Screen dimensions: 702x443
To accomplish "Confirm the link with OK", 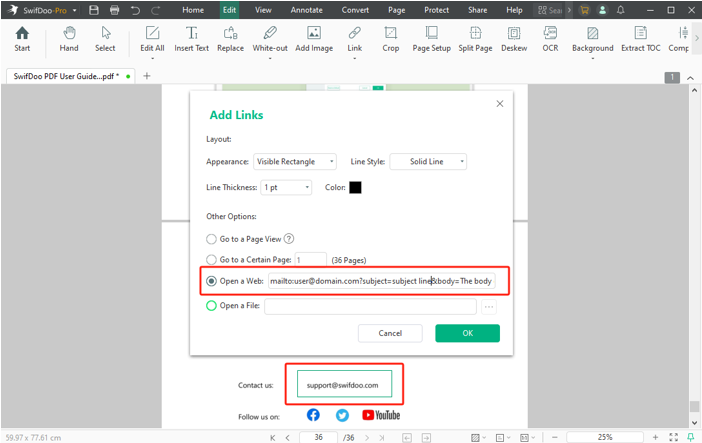I will 467,333.
